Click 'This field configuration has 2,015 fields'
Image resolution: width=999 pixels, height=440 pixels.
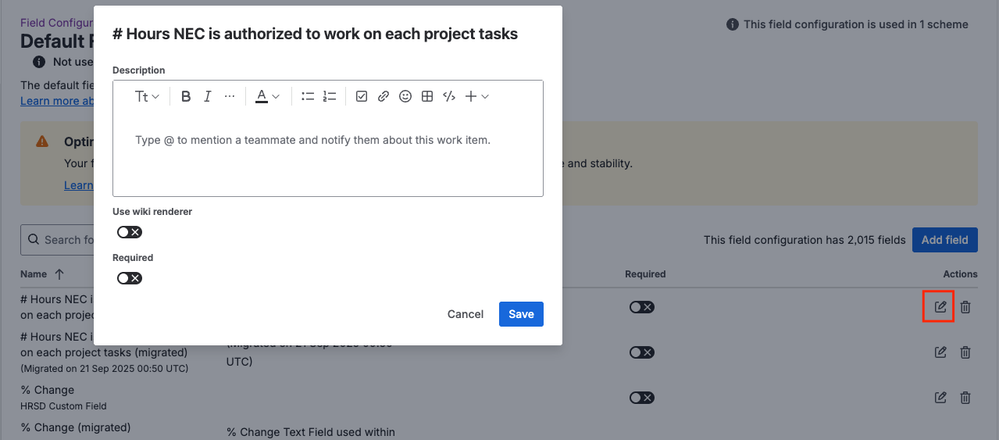[x=804, y=240]
